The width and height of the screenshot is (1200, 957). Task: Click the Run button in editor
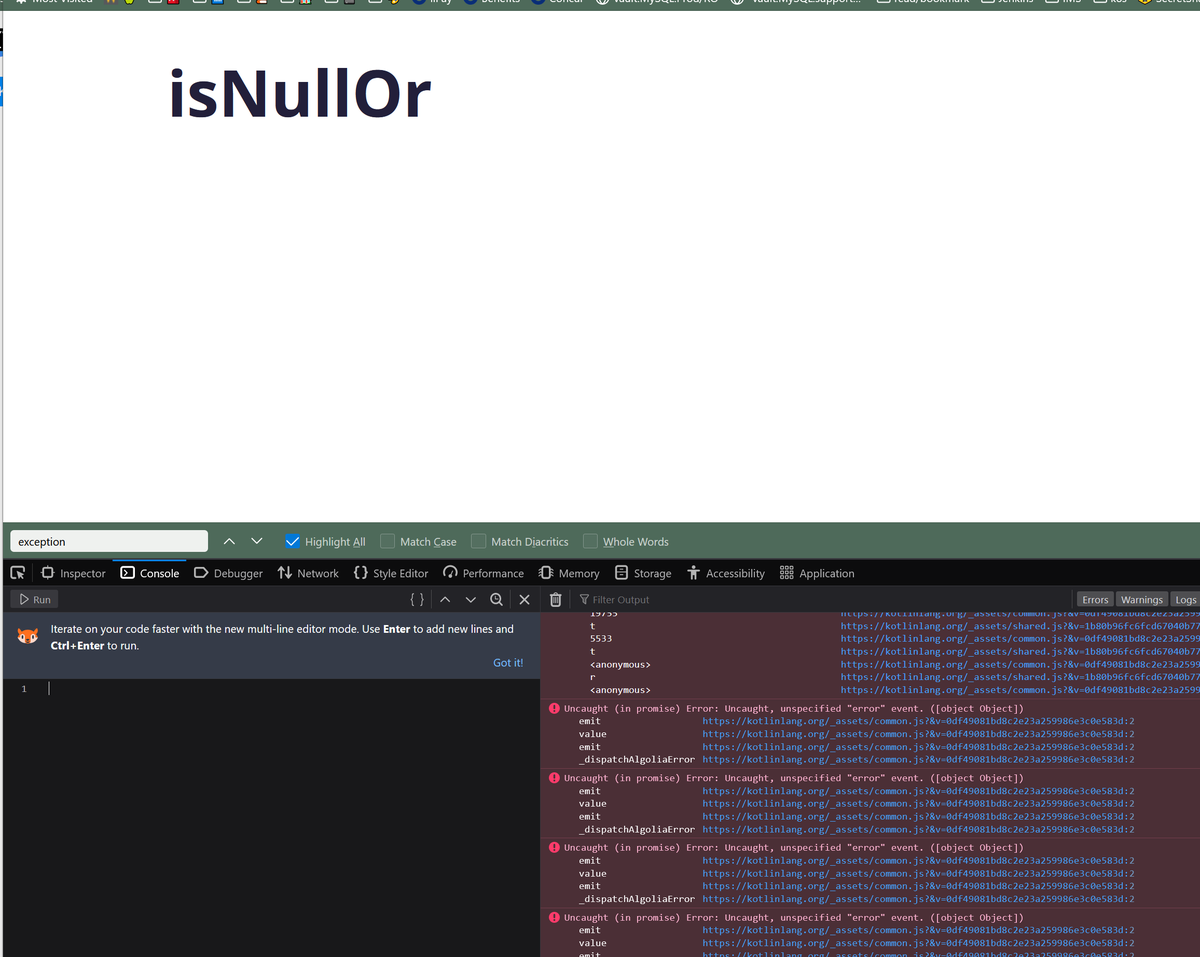pyautogui.click(x=34, y=599)
